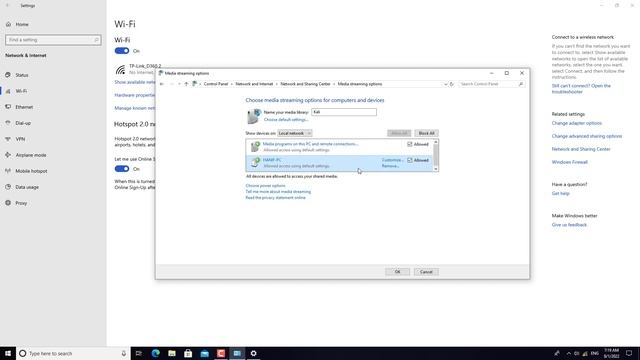Toggle the Online Sign-Up switch
640x360 pixels.
click(122, 169)
